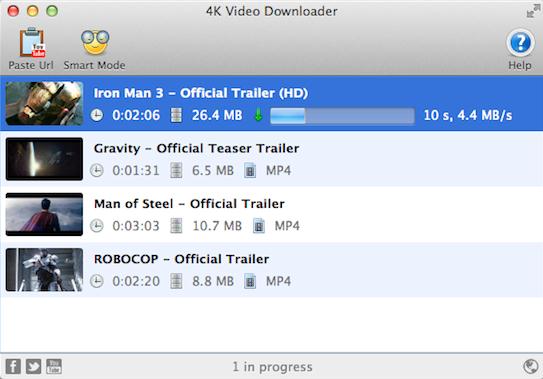Select the Man of Steel thumbnail
This screenshot has width=543, height=379.
coord(44,214)
